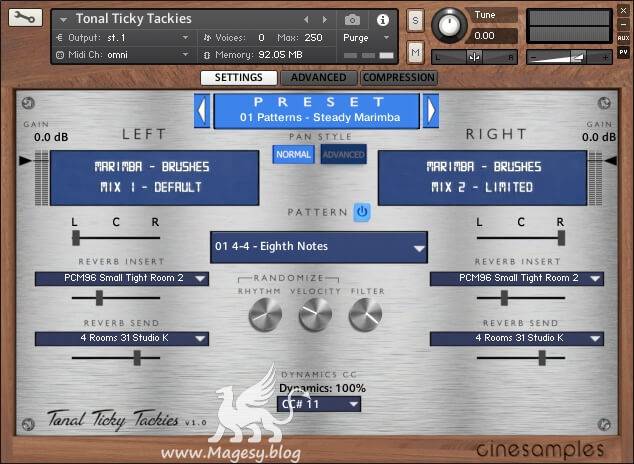The width and height of the screenshot is (634, 464).
Task: Open left Reverb Send 4 Rooms dropdown
Action: [122, 338]
